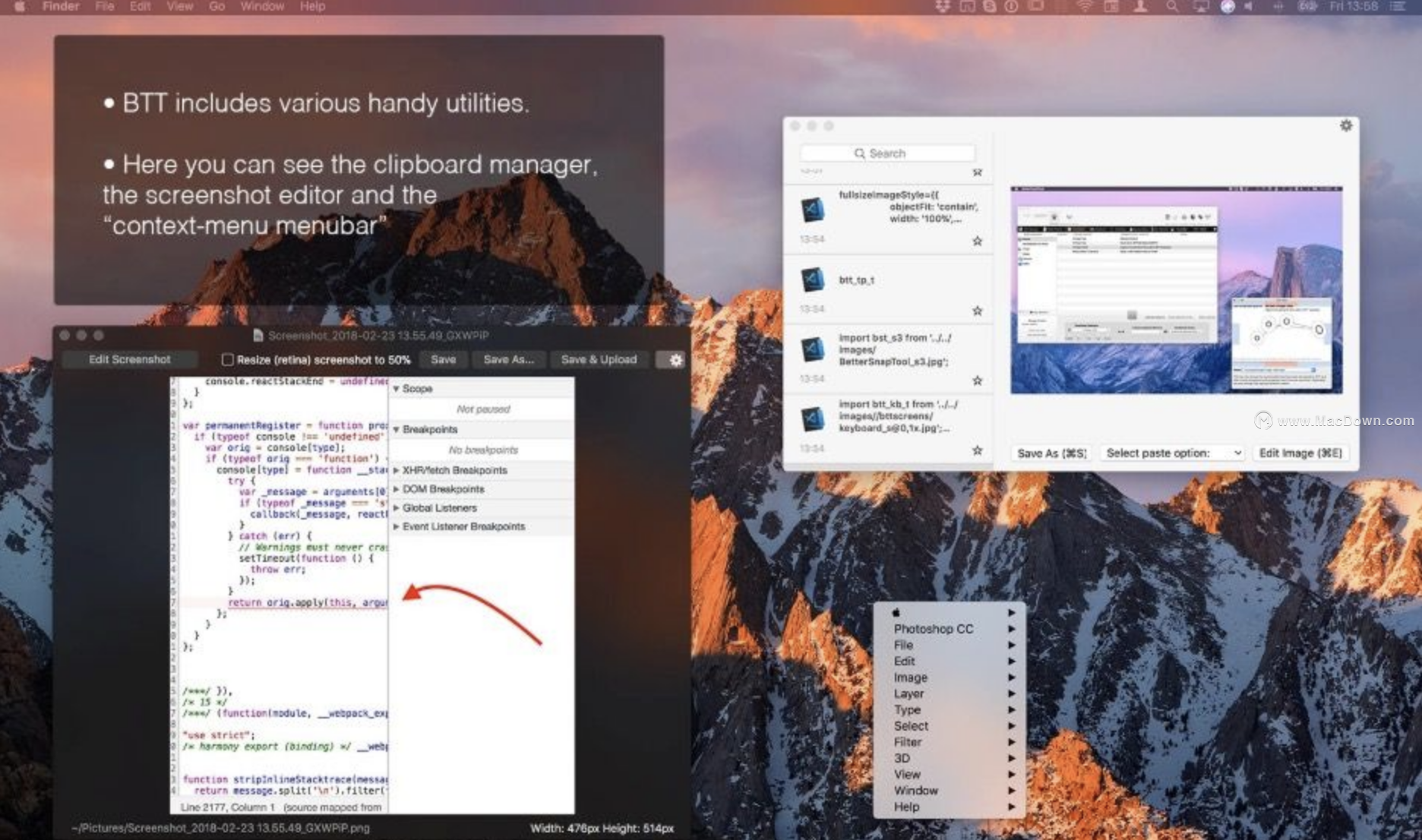This screenshot has width=1422, height=840.
Task: Open Photoshop CC submenu in context menu
Action: click(950, 629)
